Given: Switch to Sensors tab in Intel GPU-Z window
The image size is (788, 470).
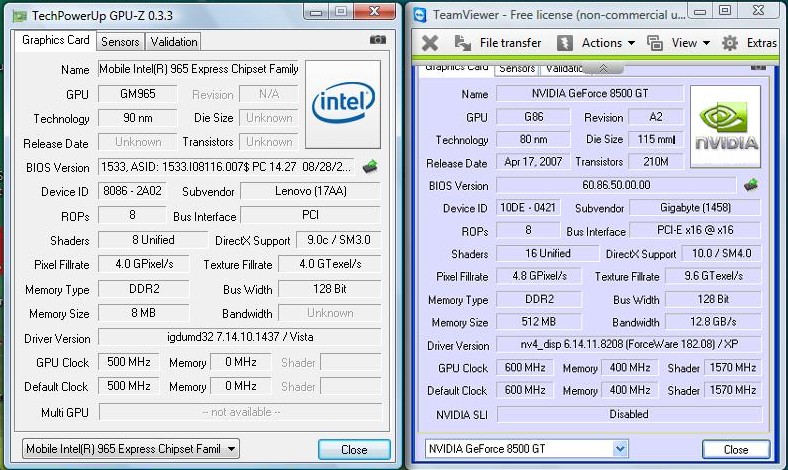Looking at the screenshot, I should point(120,42).
